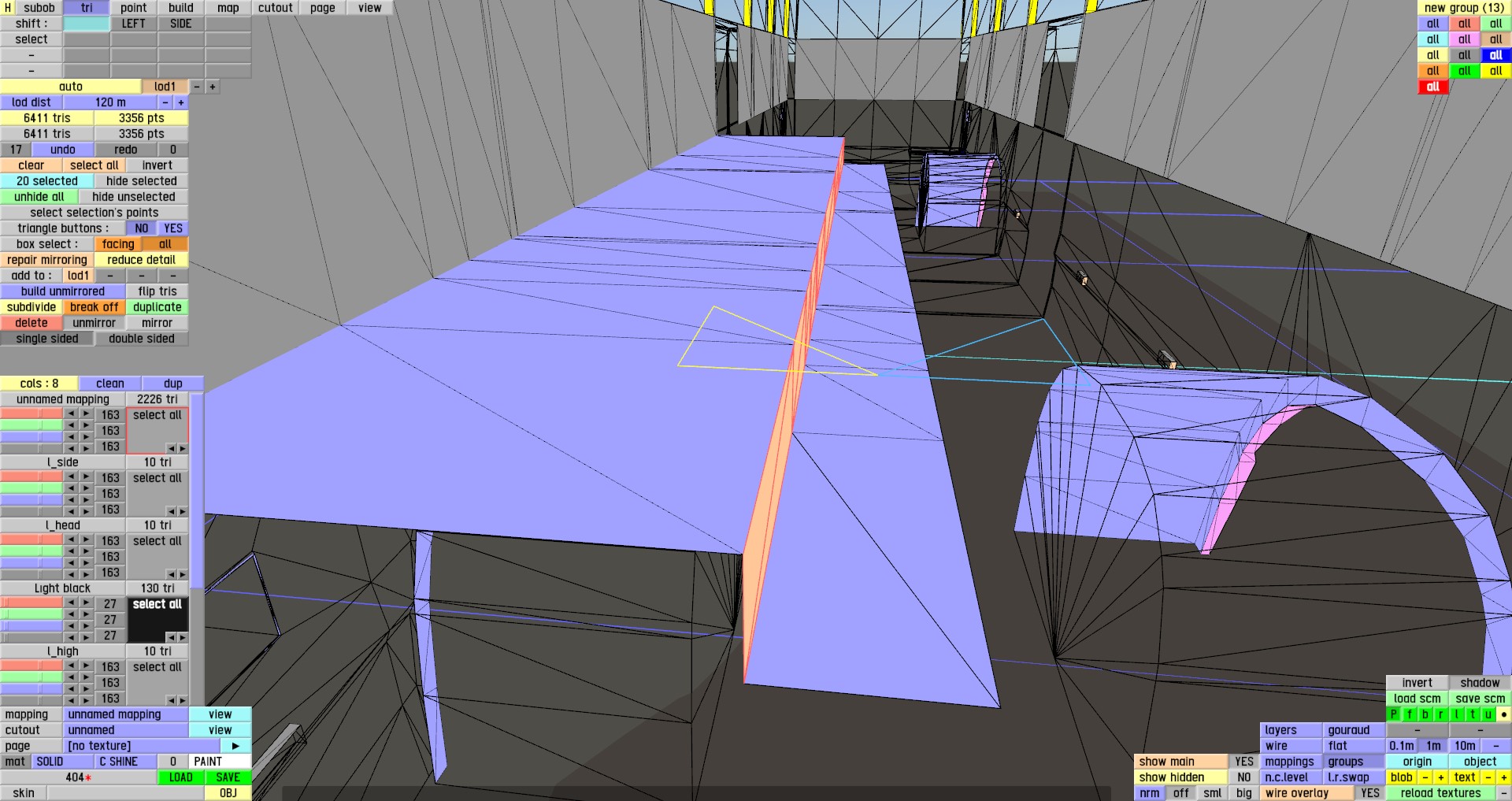This screenshot has width=1512, height=801.
Task: Click the break off button
Action: click(x=94, y=307)
